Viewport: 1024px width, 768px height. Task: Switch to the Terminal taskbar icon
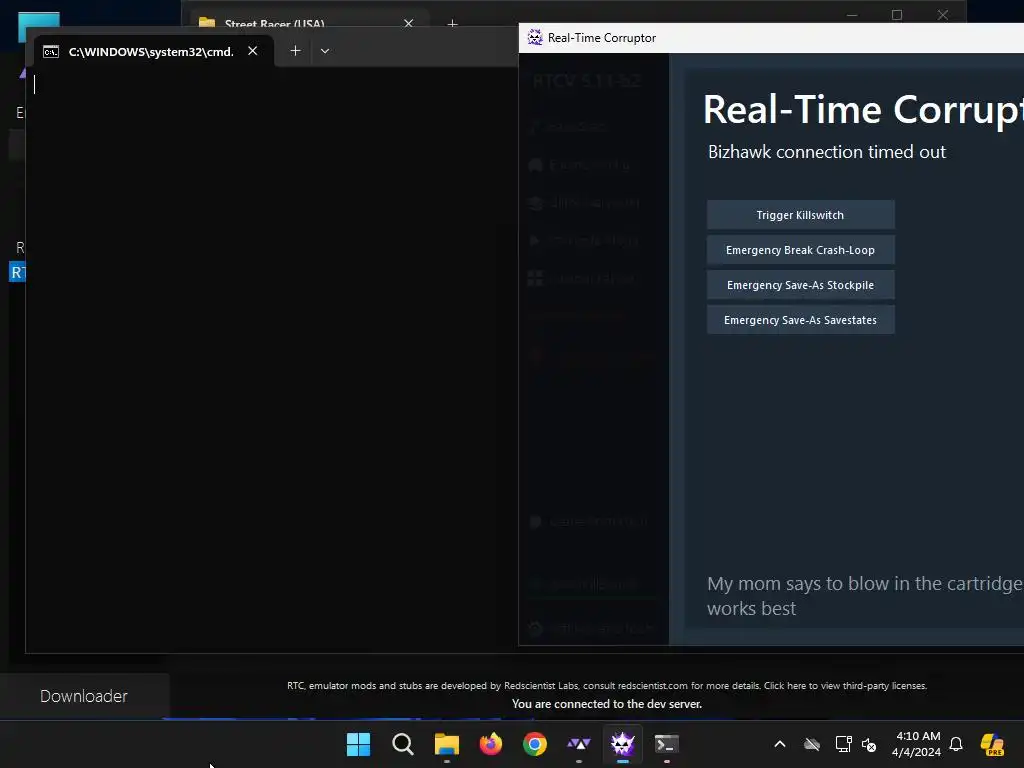pos(667,744)
